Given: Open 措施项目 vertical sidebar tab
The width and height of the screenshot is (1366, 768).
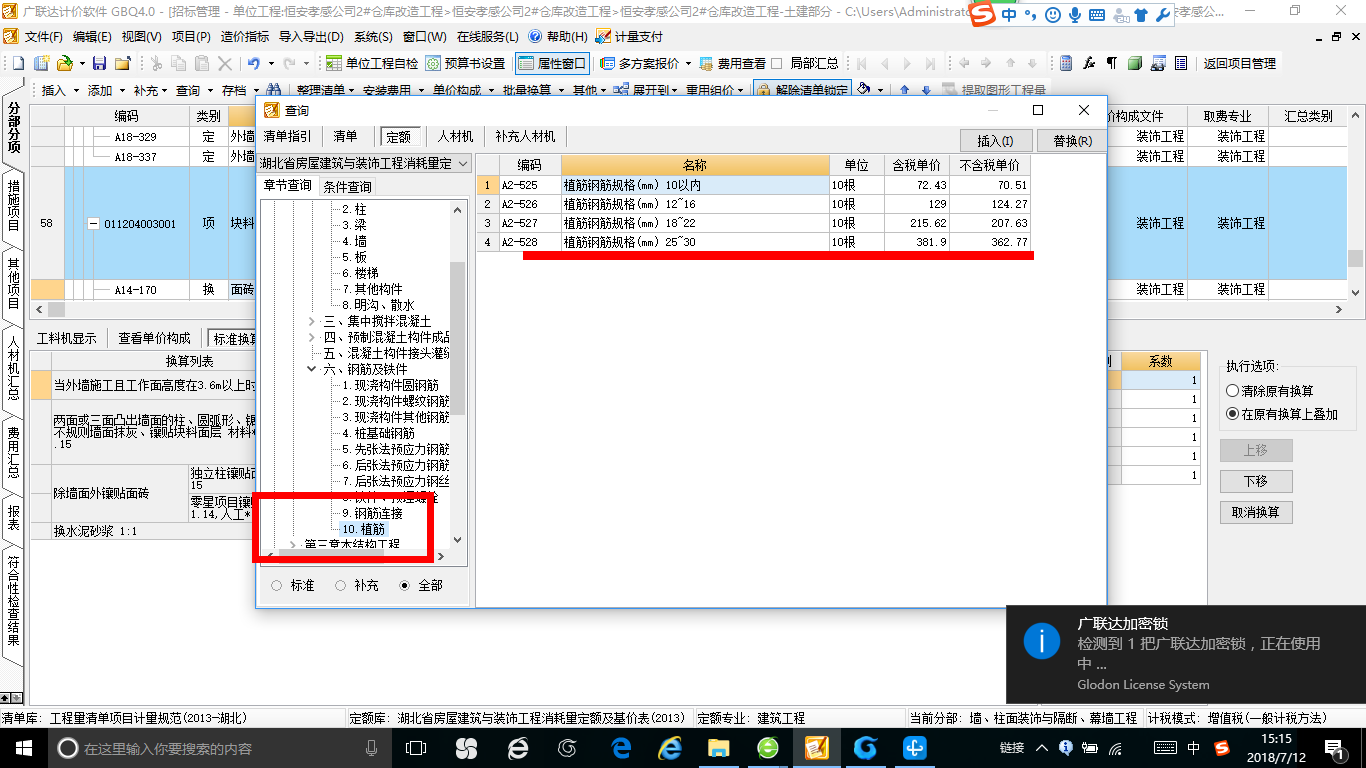Looking at the screenshot, I should [x=14, y=205].
